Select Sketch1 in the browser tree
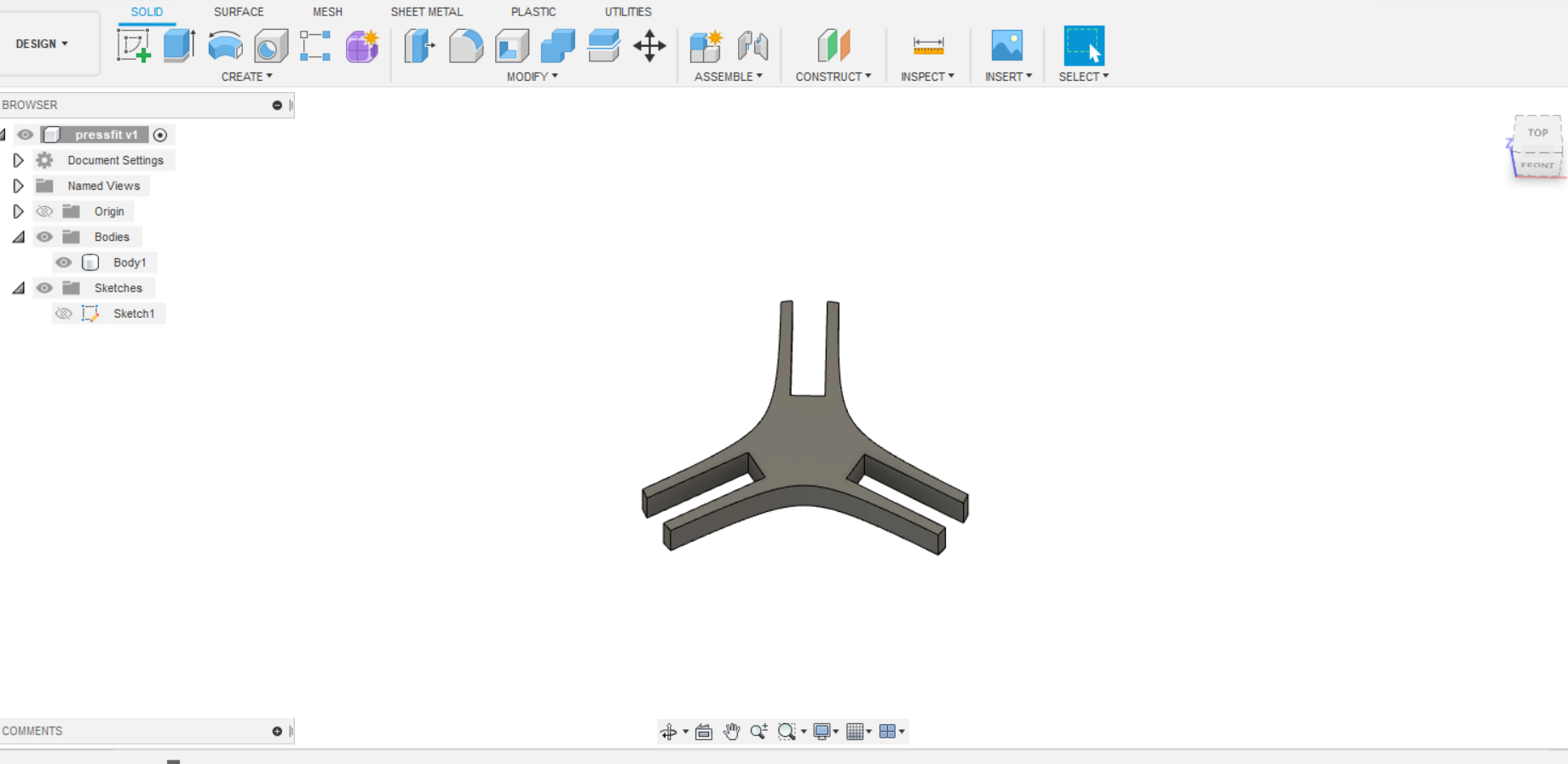This screenshot has width=1568, height=764. click(134, 313)
